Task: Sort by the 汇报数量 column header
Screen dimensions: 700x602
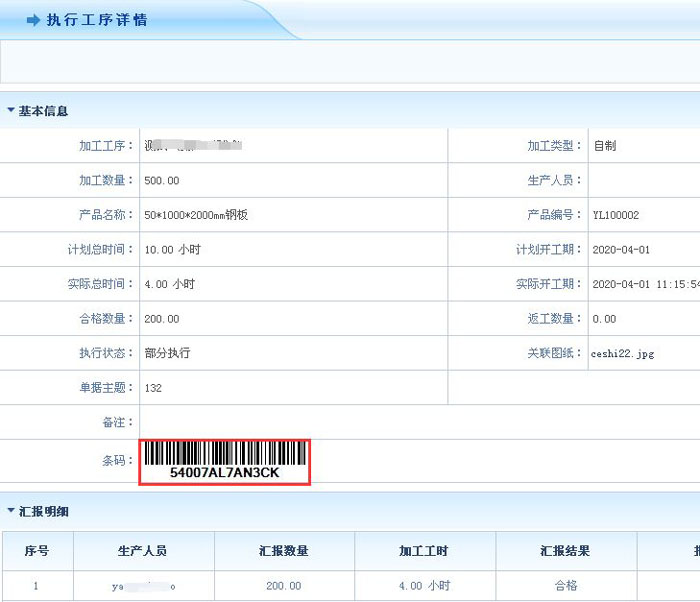Action: coord(283,551)
